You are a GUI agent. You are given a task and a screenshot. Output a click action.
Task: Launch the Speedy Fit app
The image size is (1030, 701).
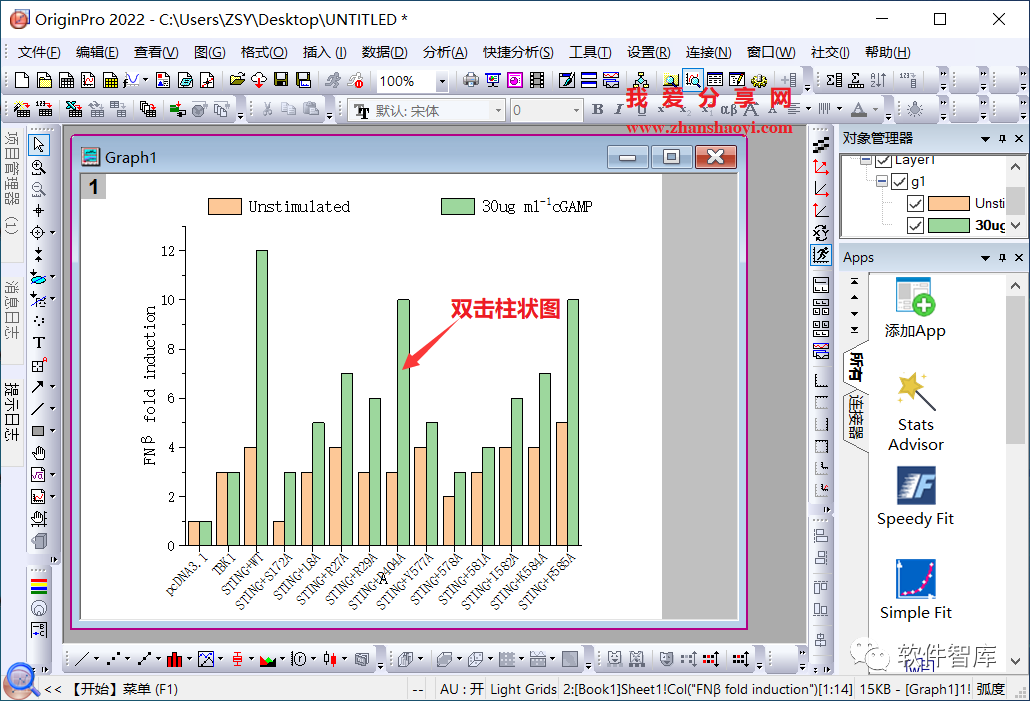pos(916,497)
